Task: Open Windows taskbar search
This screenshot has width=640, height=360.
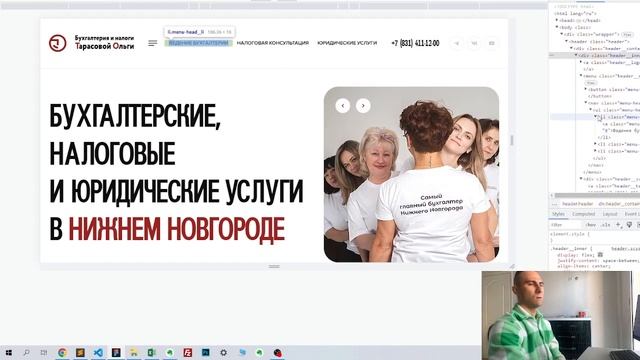Action: click(x=27, y=353)
